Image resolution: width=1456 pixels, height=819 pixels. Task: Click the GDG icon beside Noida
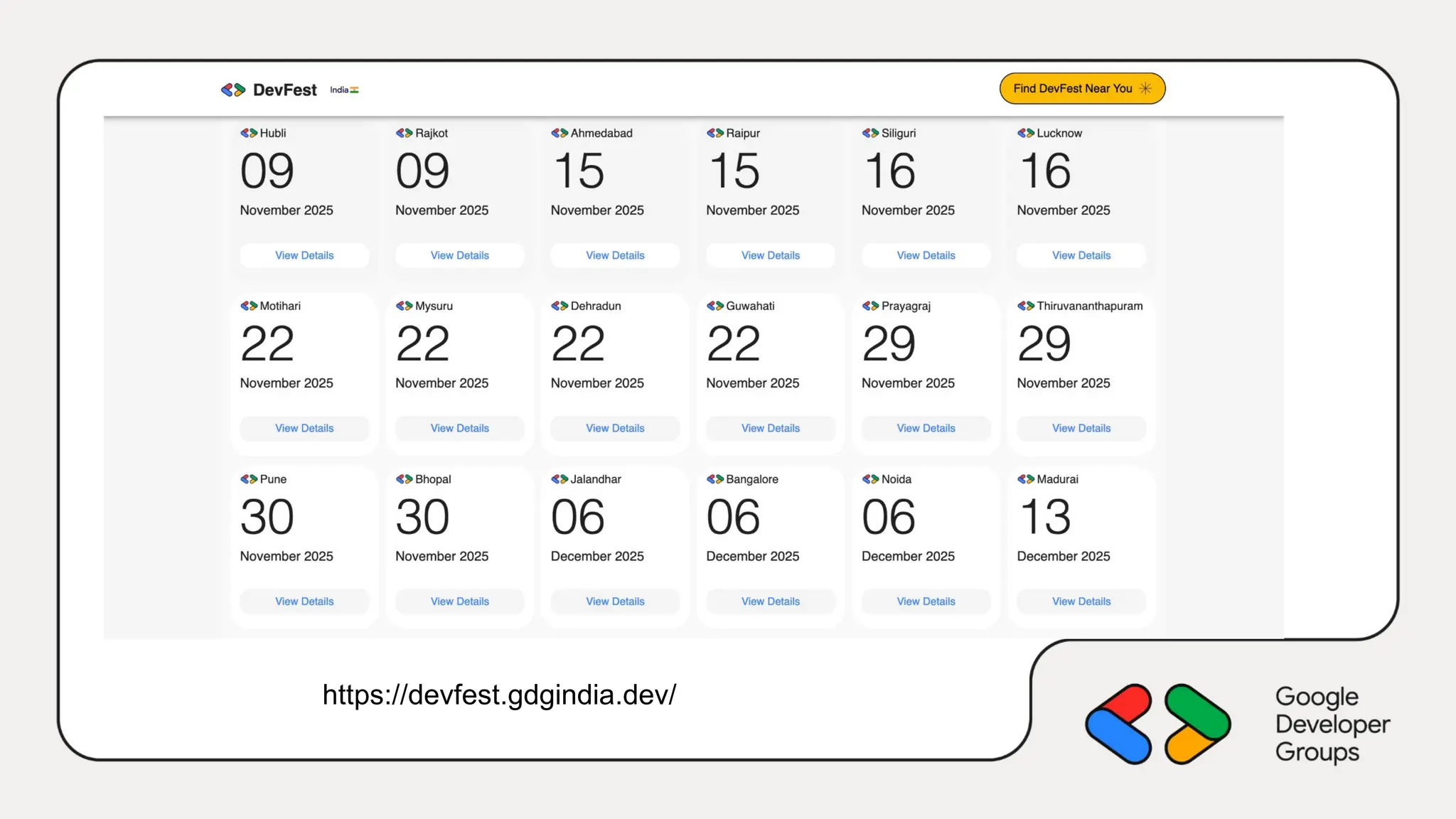(x=870, y=479)
